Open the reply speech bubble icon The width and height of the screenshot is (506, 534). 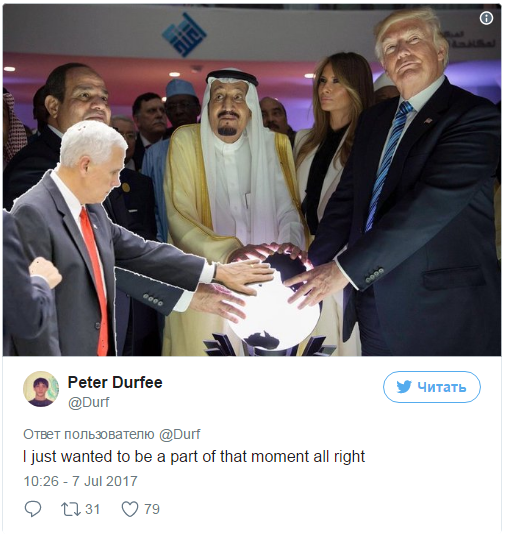pos(33,509)
